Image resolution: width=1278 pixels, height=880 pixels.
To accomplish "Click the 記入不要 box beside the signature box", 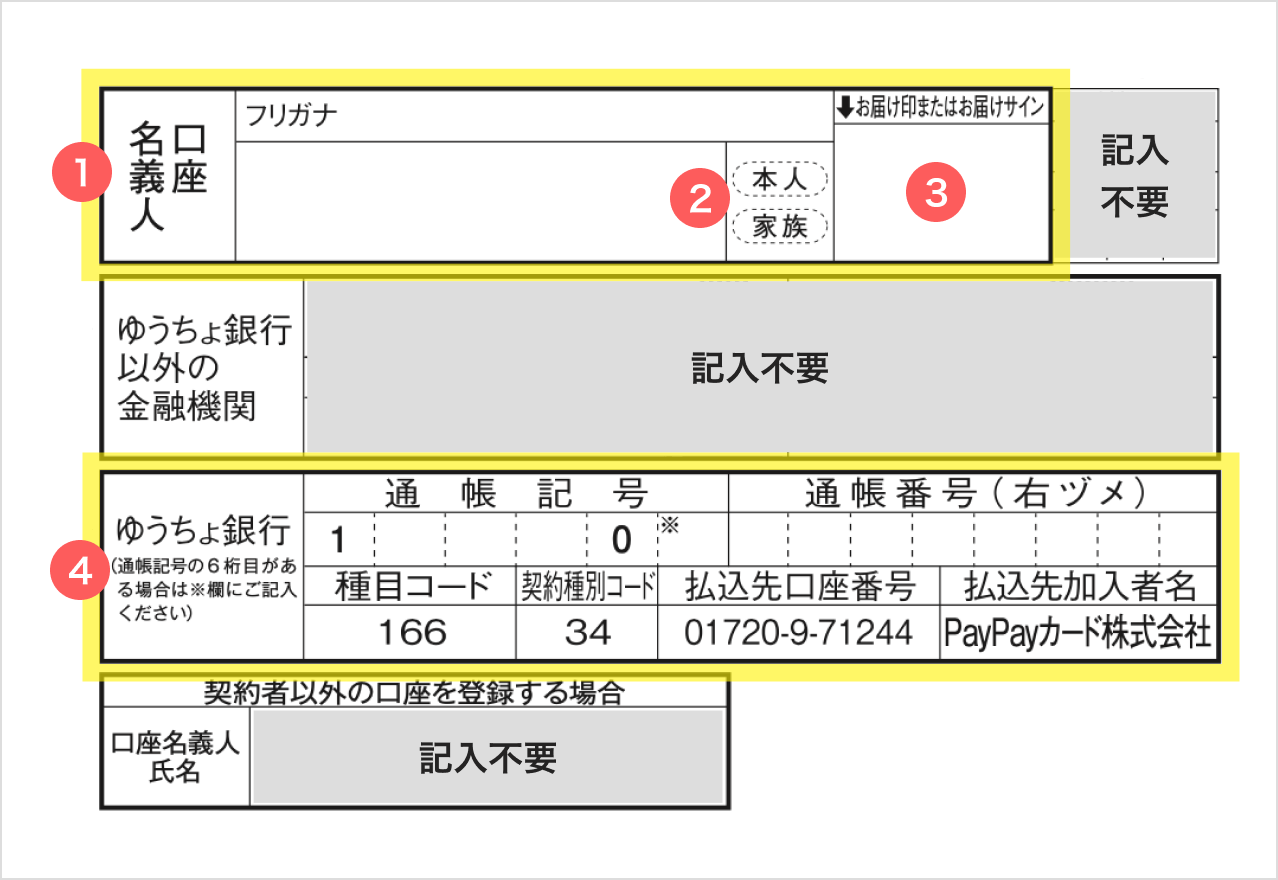I will coord(1135,177).
